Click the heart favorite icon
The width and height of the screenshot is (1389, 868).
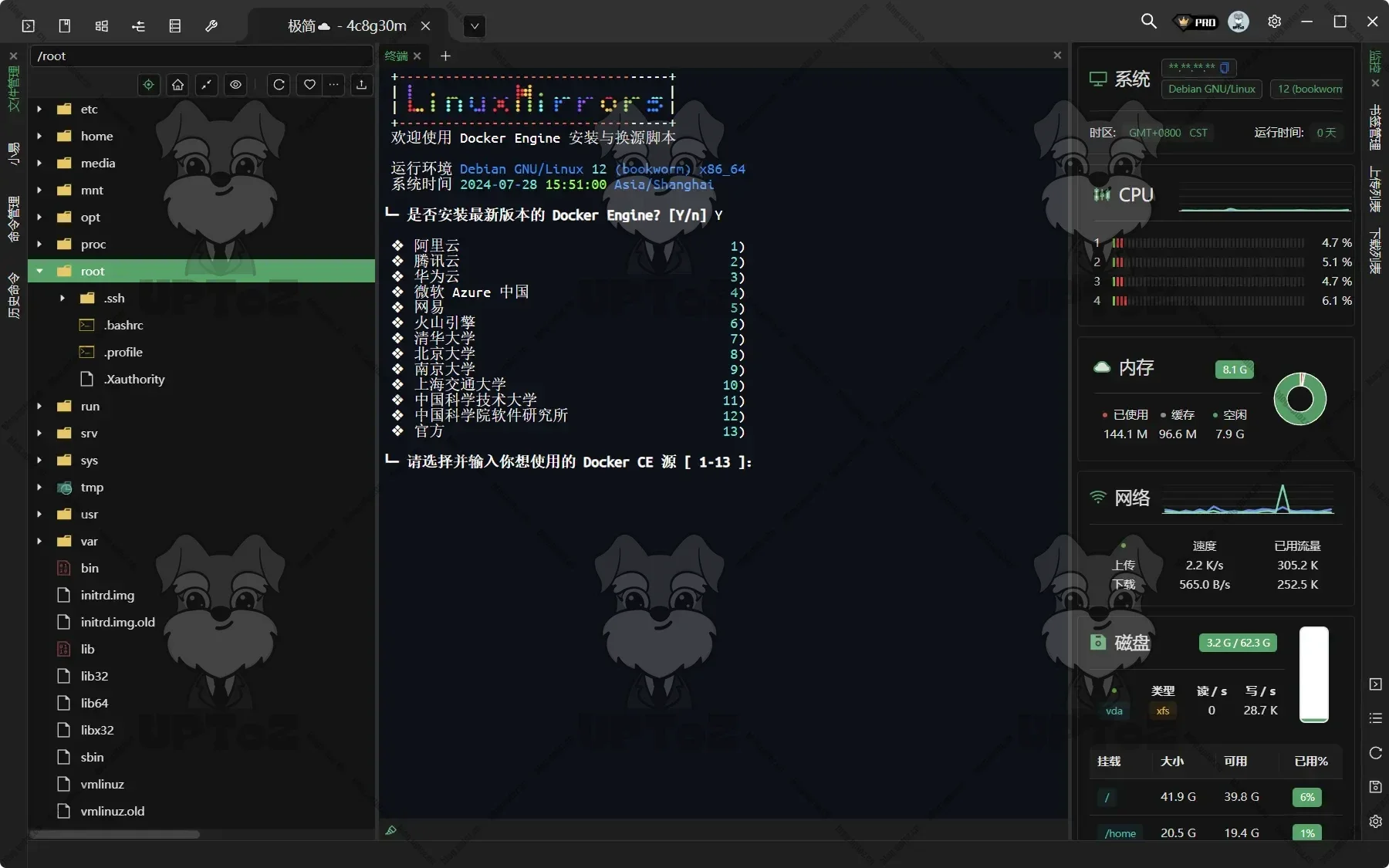click(x=309, y=85)
